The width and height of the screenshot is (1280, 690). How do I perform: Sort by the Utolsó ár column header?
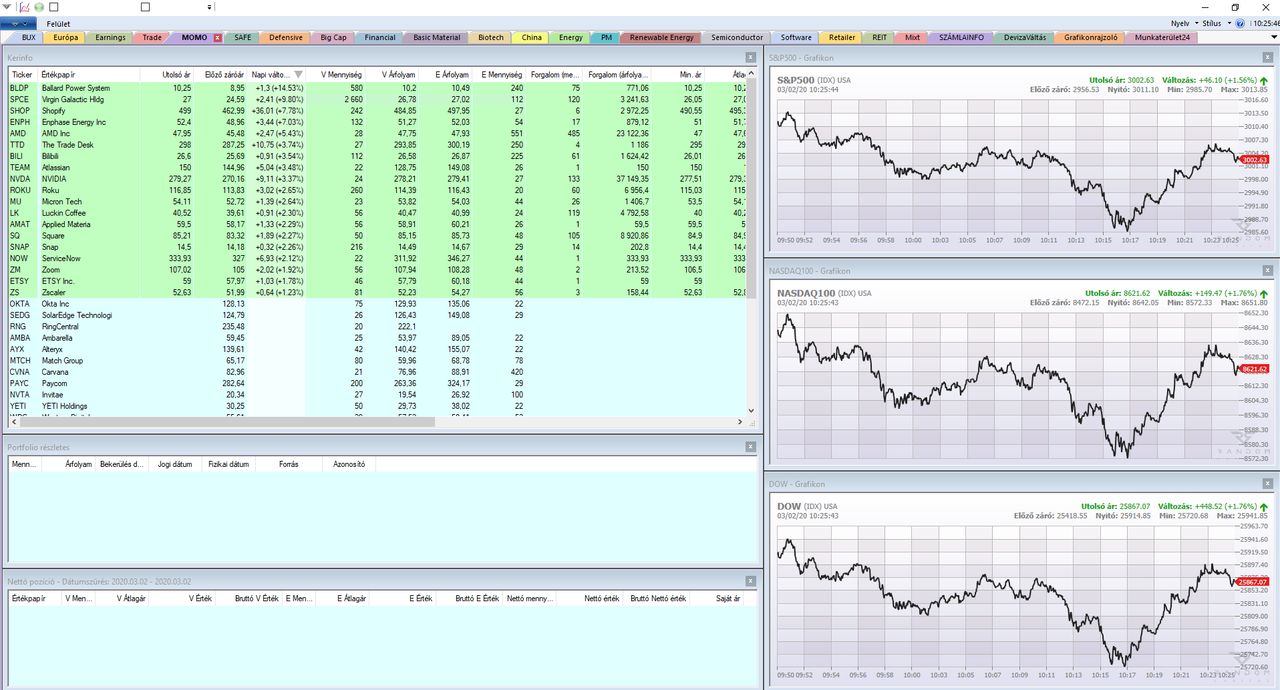click(168, 75)
